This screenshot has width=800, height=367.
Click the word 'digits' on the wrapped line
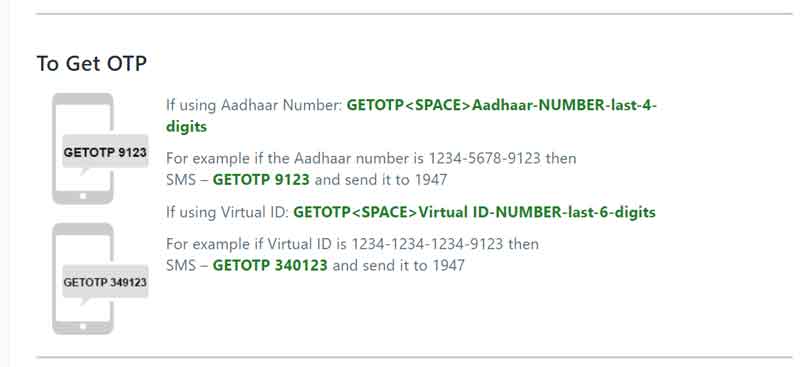pyautogui.click(x=187, y=127)
